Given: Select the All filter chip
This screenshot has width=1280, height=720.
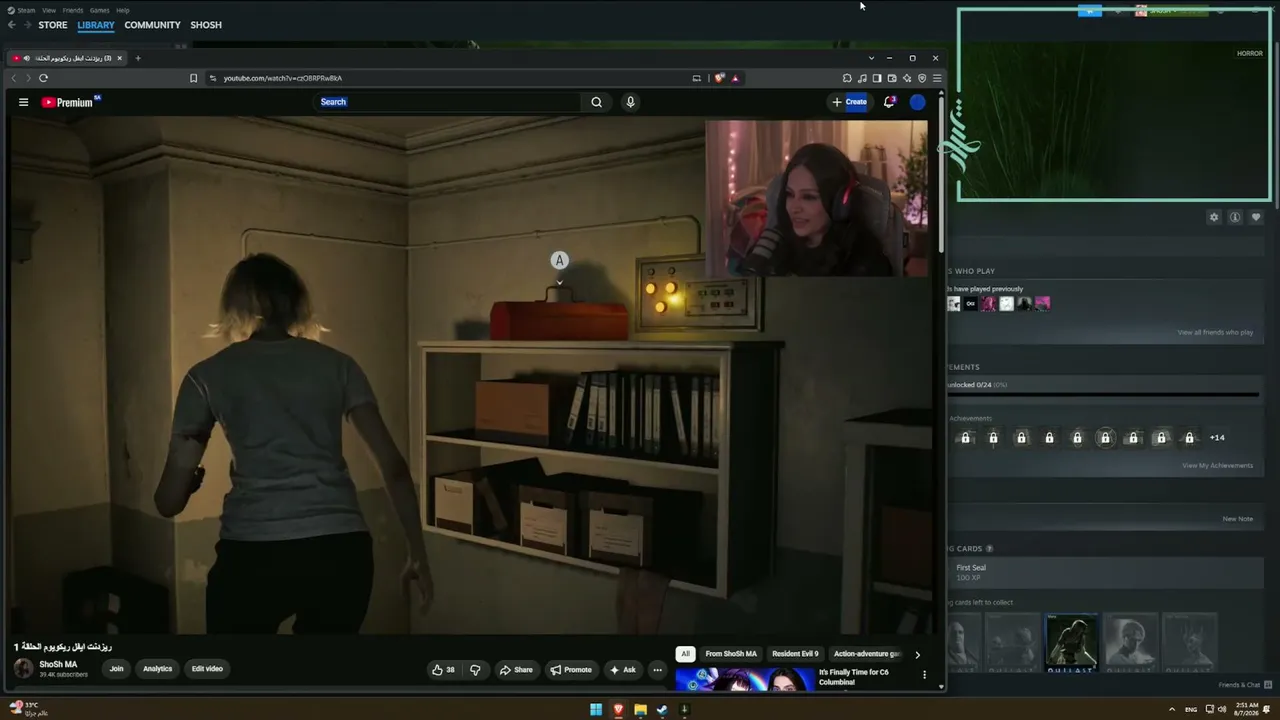Looking at the screenshot, I should click(x=685, y=654).
